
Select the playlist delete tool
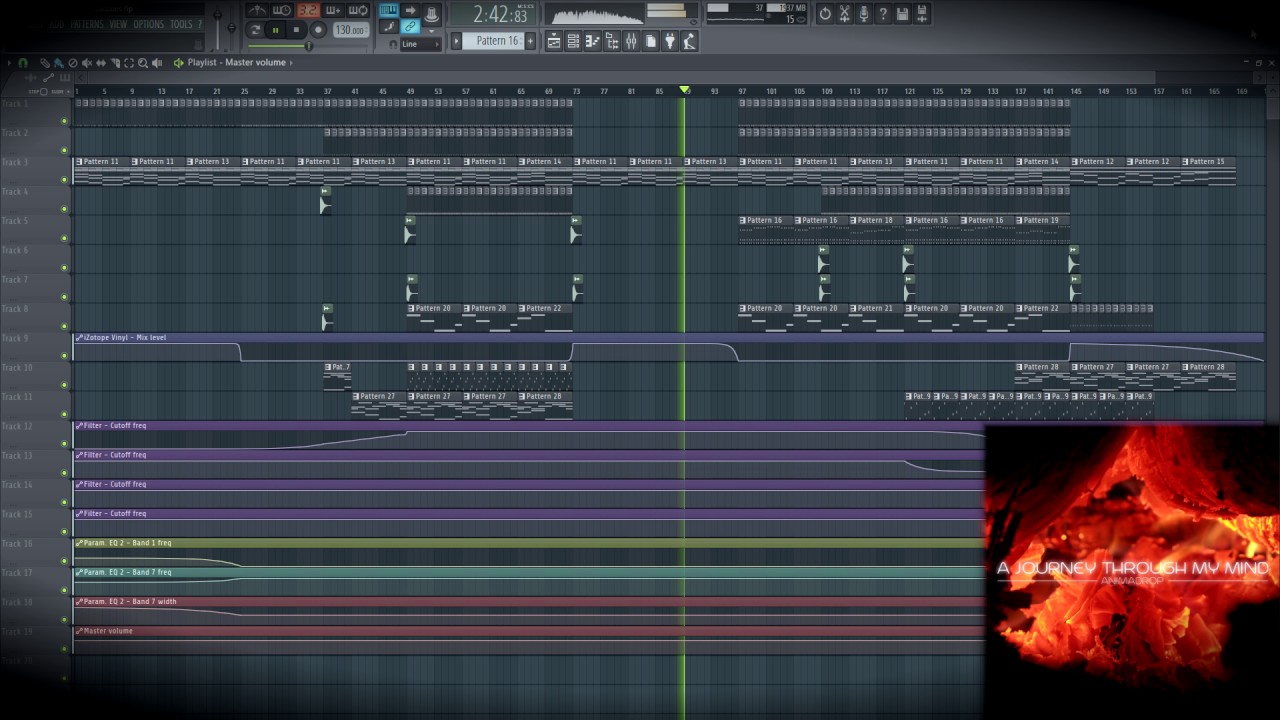pos(72,62)
